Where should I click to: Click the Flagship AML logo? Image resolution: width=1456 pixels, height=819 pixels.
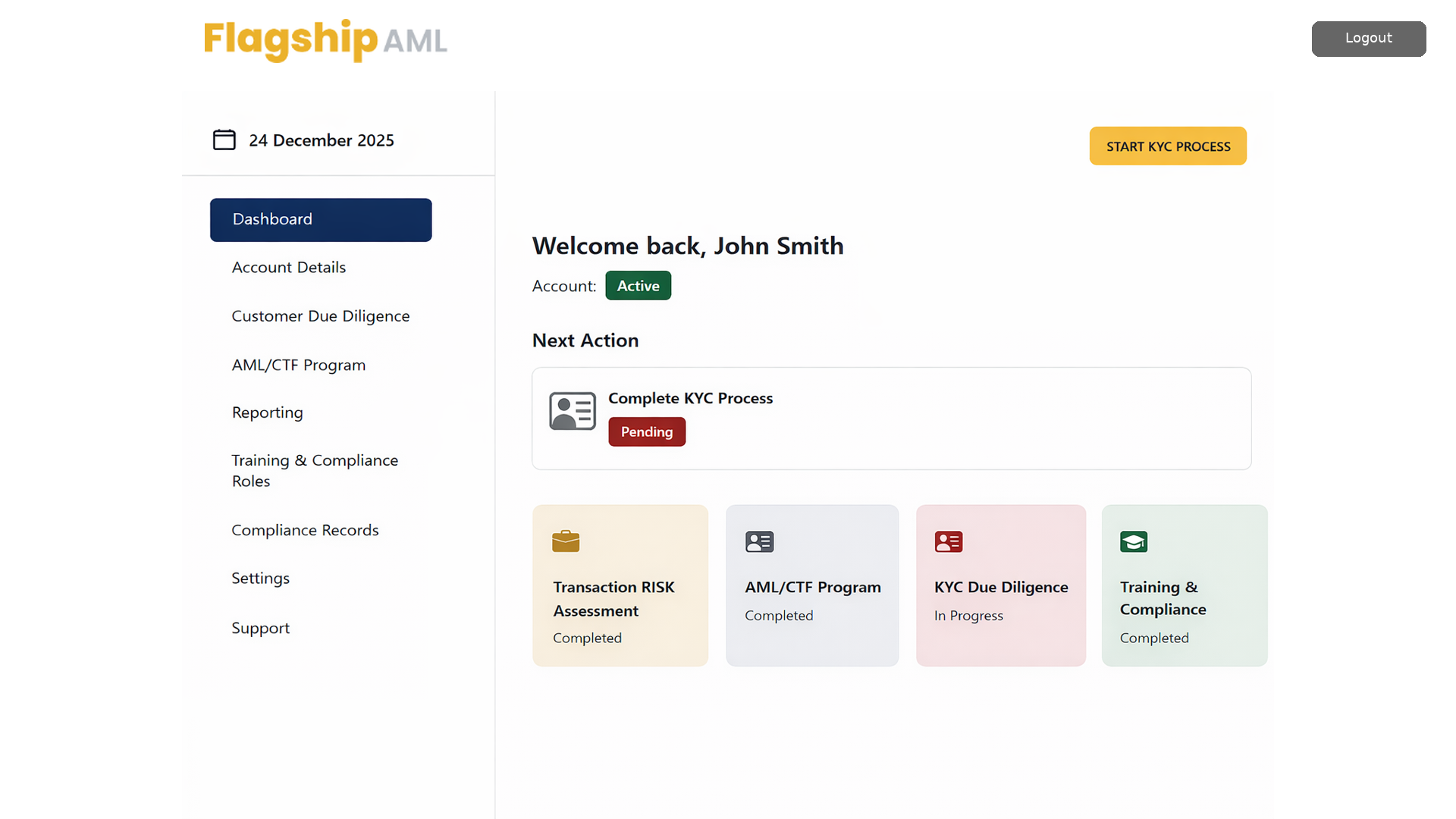(x=325, y=39)
